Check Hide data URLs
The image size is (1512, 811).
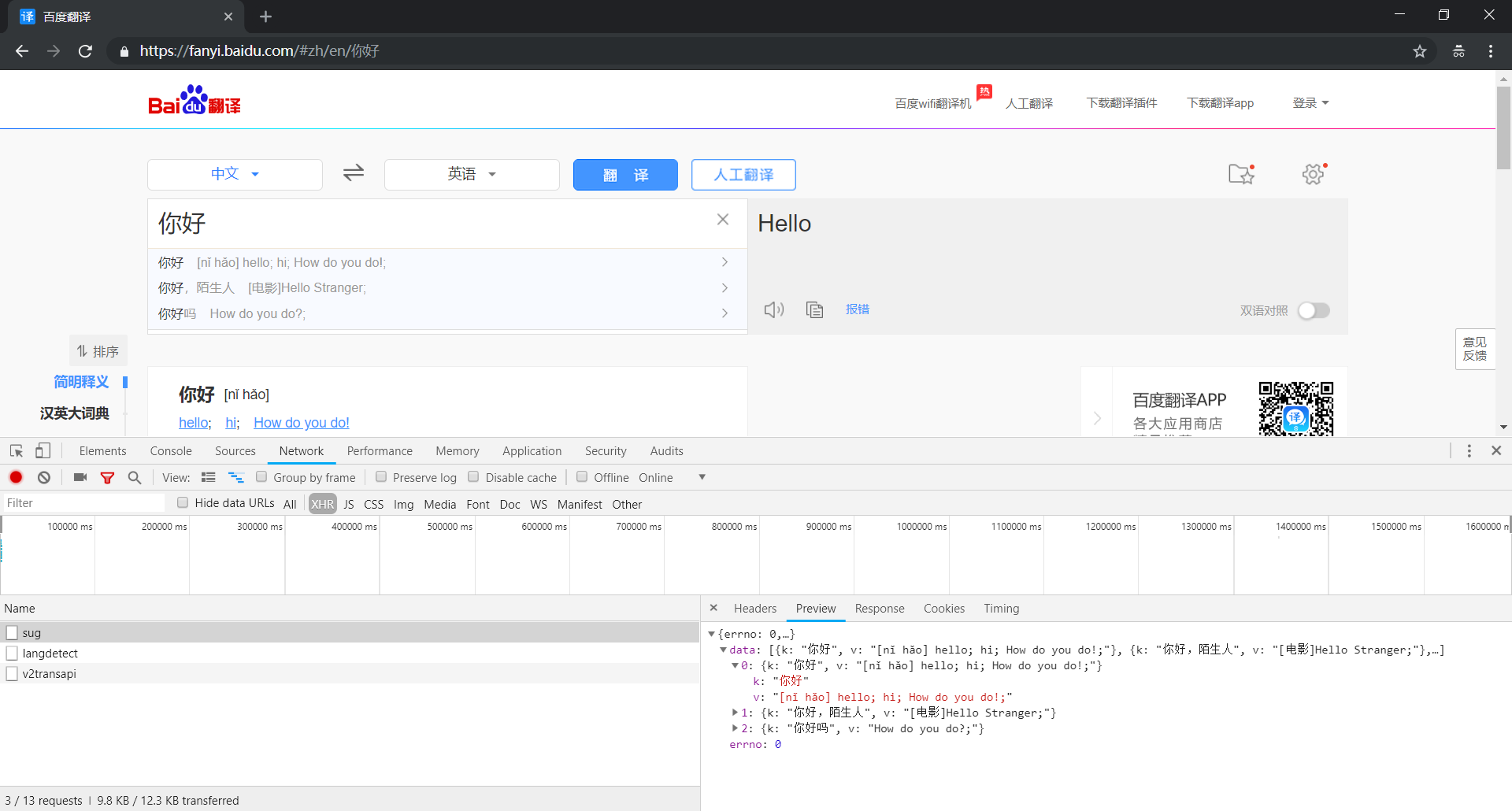pos(183,502)
